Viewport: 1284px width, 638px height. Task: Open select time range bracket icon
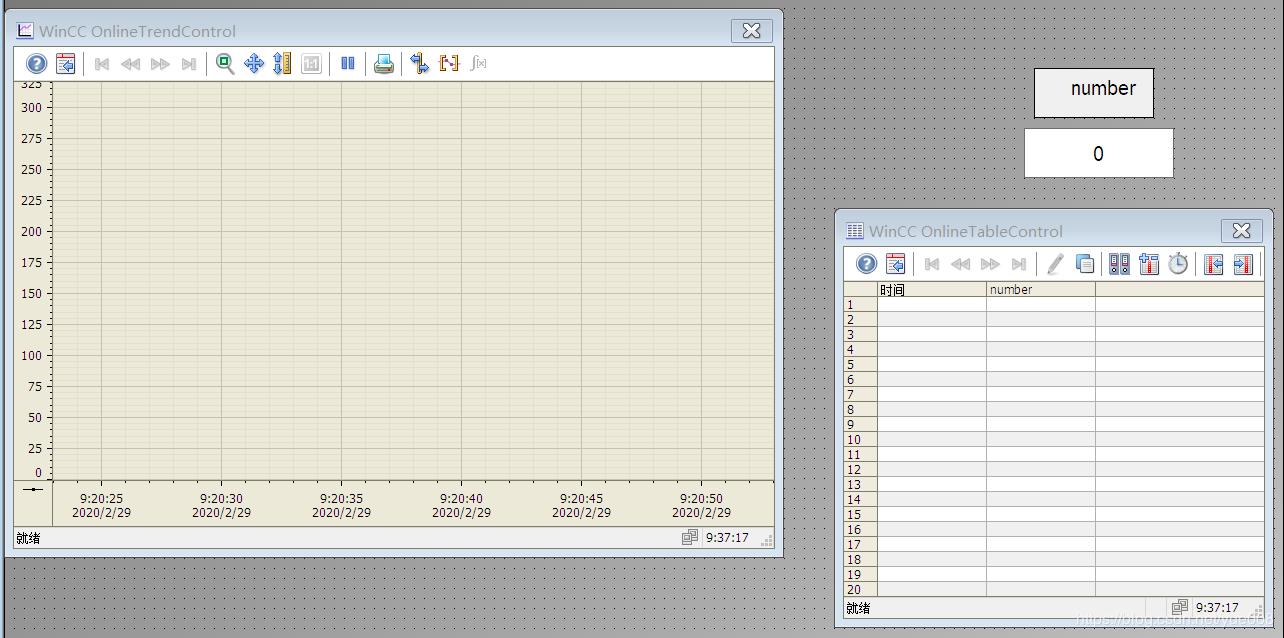point(449,64)
